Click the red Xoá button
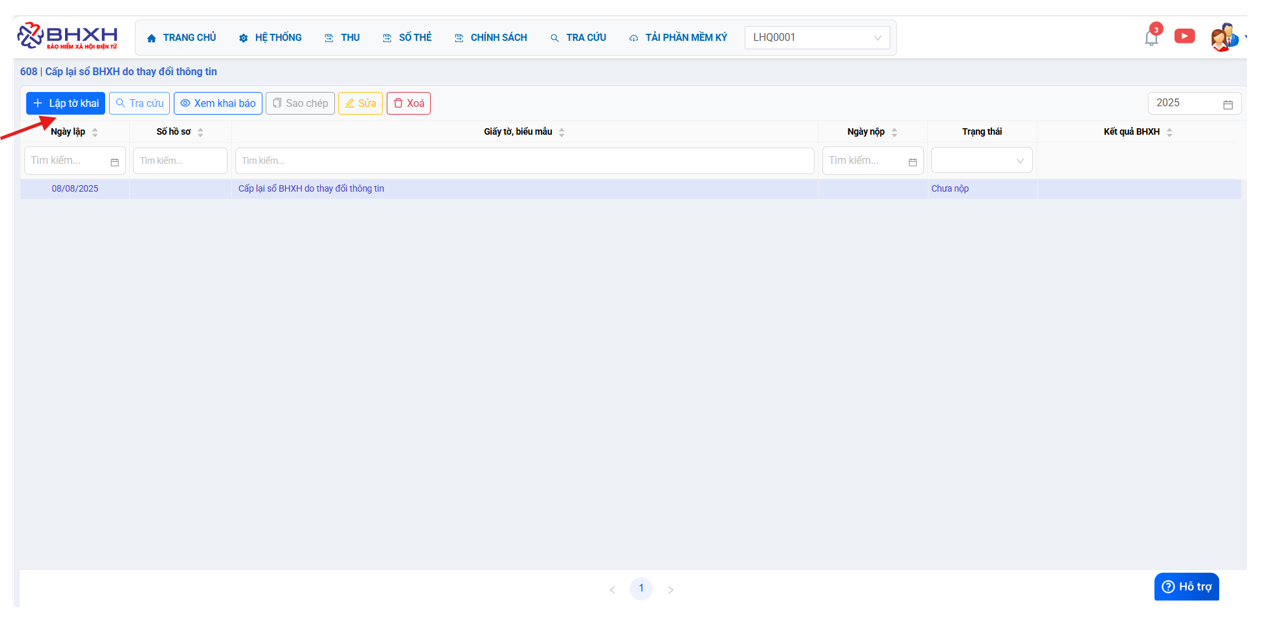The height and width of the screenshot is (620, 1270). coord(408,104)
